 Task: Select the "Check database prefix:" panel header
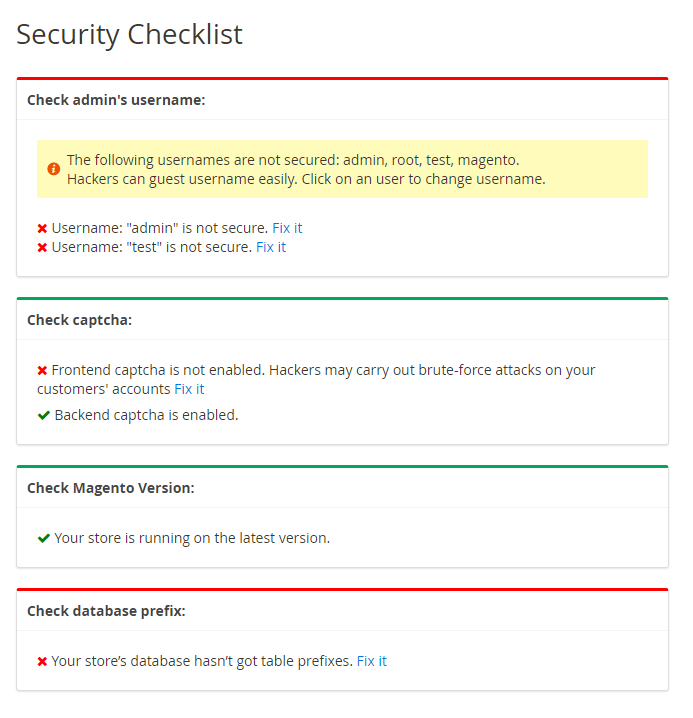coord(106,611)
